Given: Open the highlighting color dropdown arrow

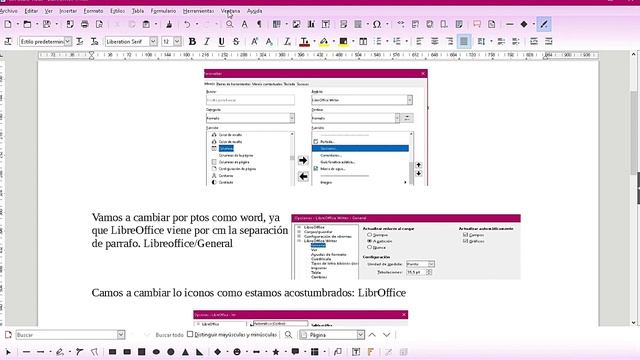Looking at the screenshot, I should point(333,42).
